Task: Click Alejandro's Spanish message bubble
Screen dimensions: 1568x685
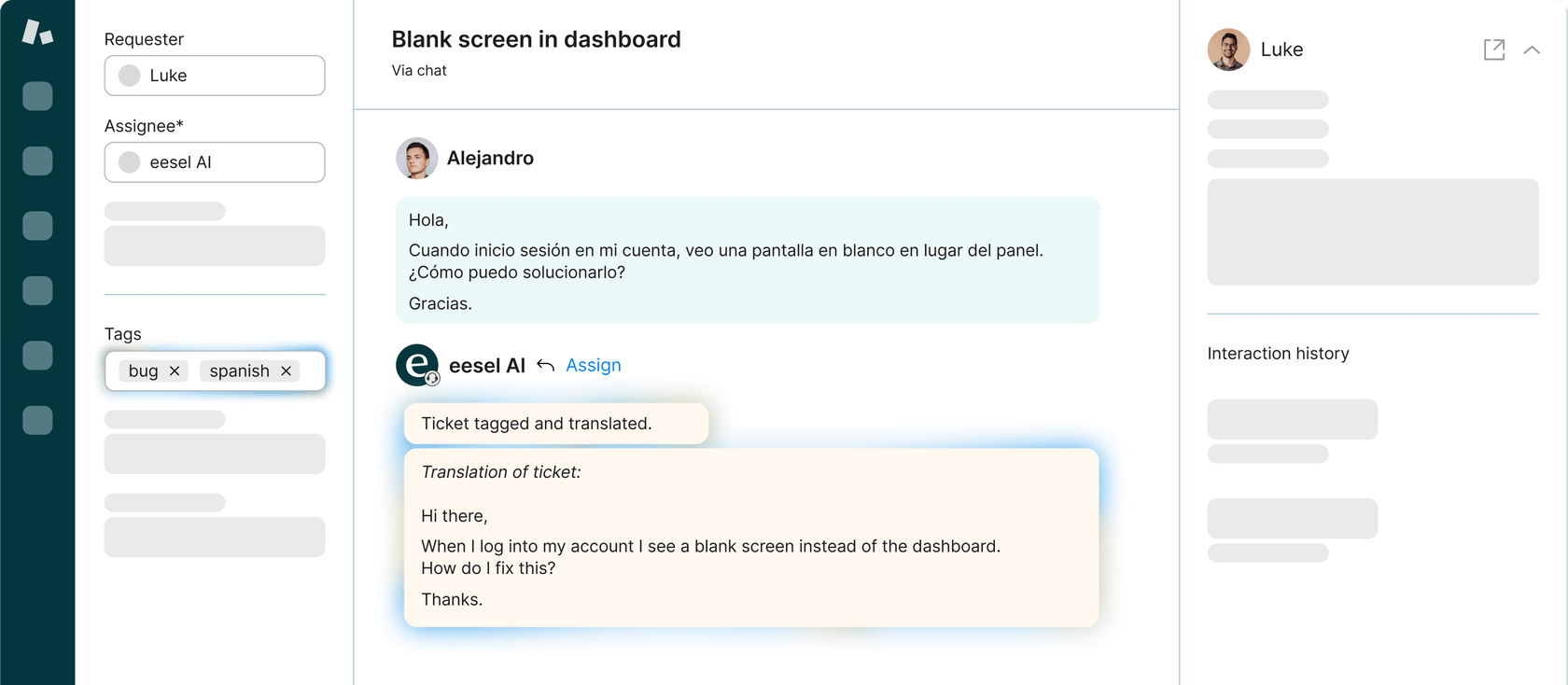Action: click(x=747, y=260)
